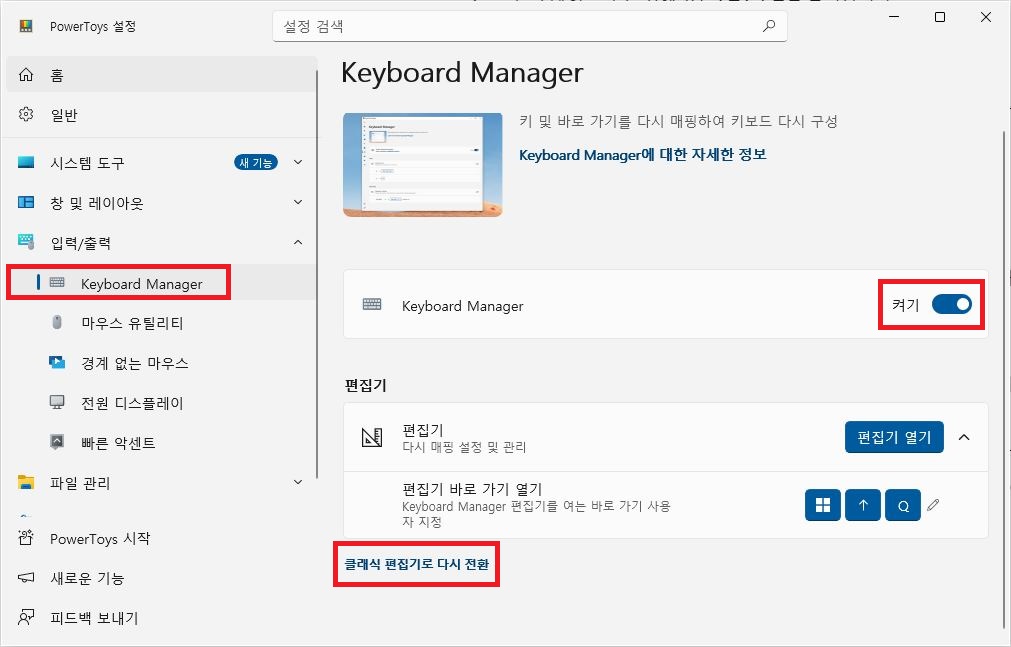
Task: Open Keyboard Manager에 대한 자세한 정보 link
Action: click(642, 155)
